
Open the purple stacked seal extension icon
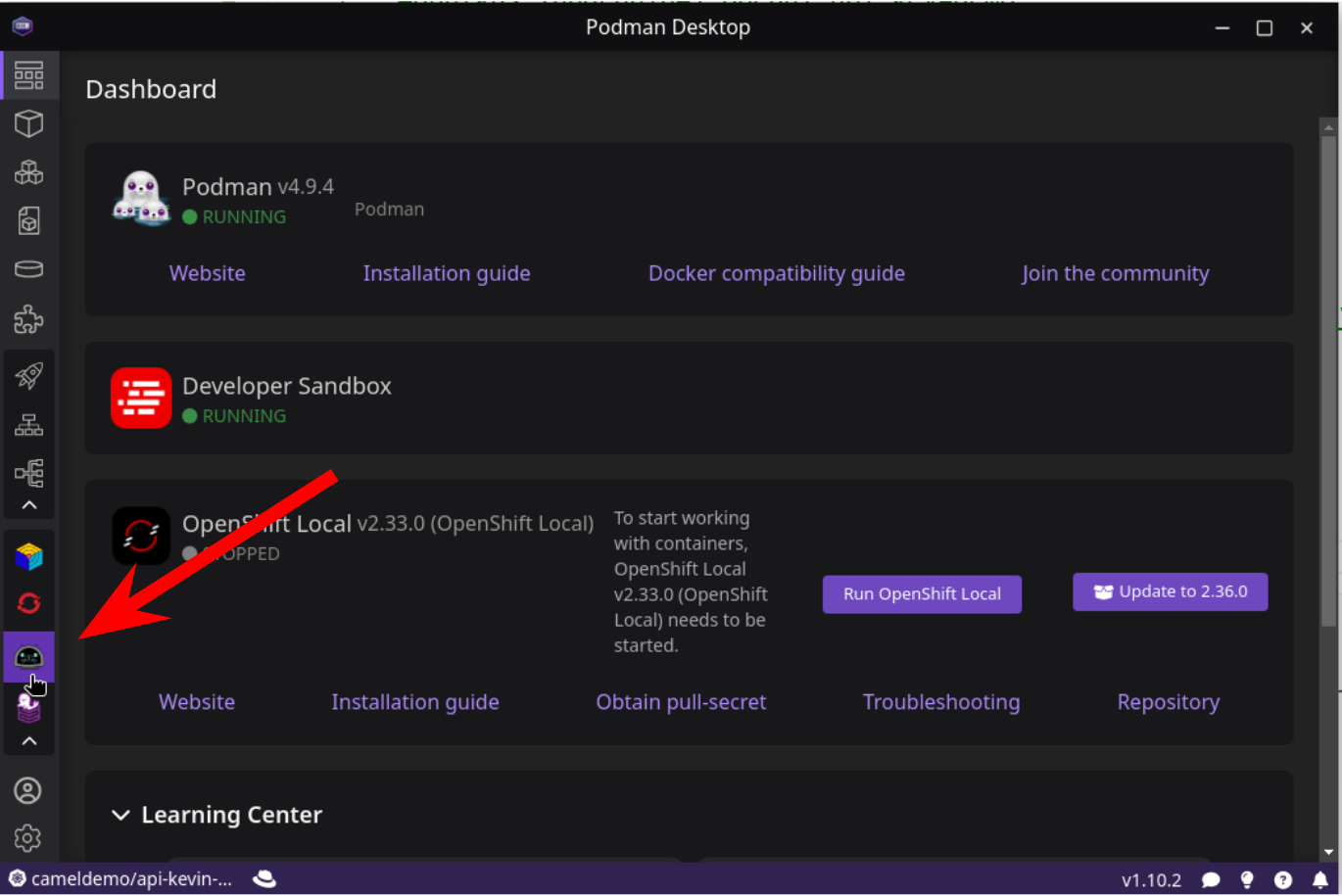[28, 707]
